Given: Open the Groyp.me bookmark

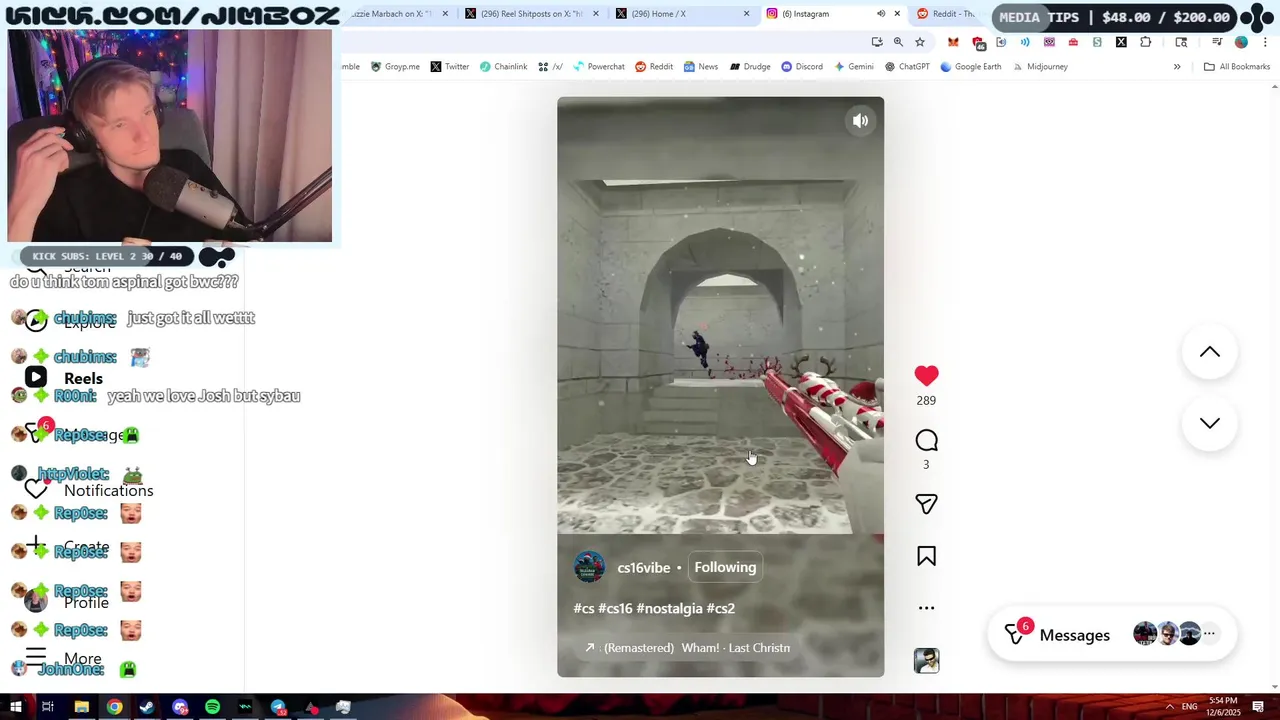Looking at the screenshot, I should point(395,67).
